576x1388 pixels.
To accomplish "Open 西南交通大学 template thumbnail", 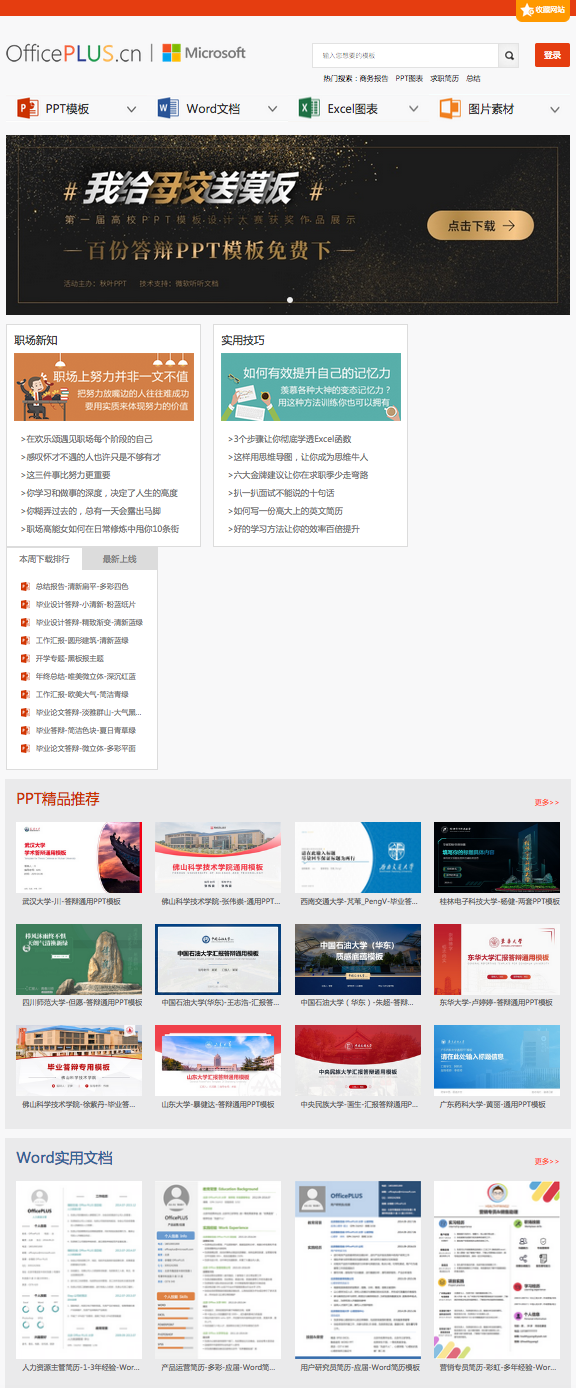I will point(358,858).
